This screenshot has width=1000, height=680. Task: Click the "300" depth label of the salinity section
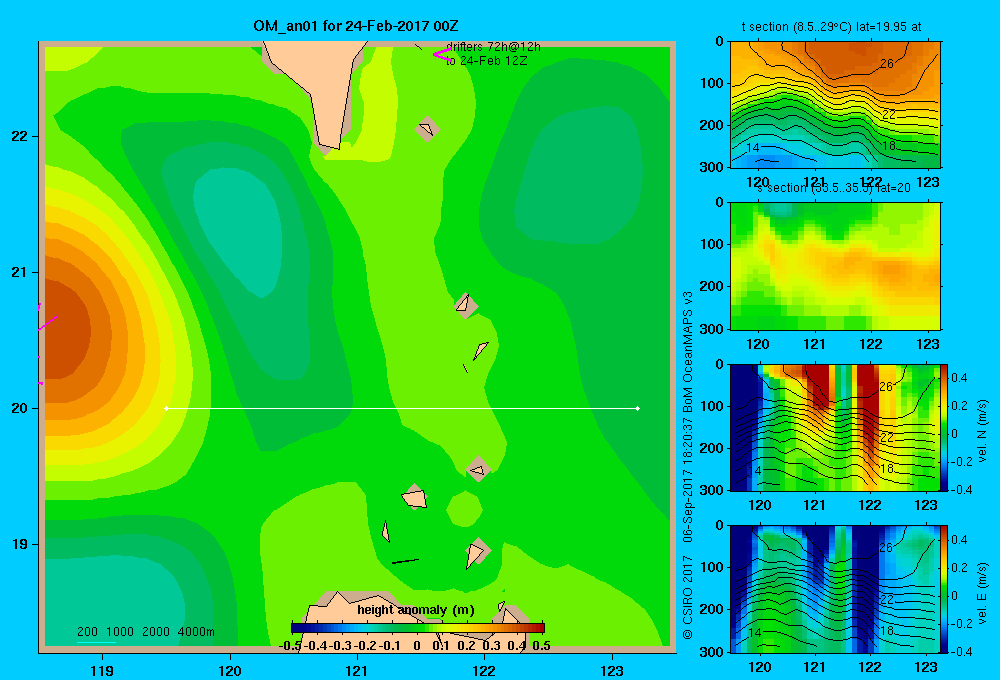tap(711, 329)
